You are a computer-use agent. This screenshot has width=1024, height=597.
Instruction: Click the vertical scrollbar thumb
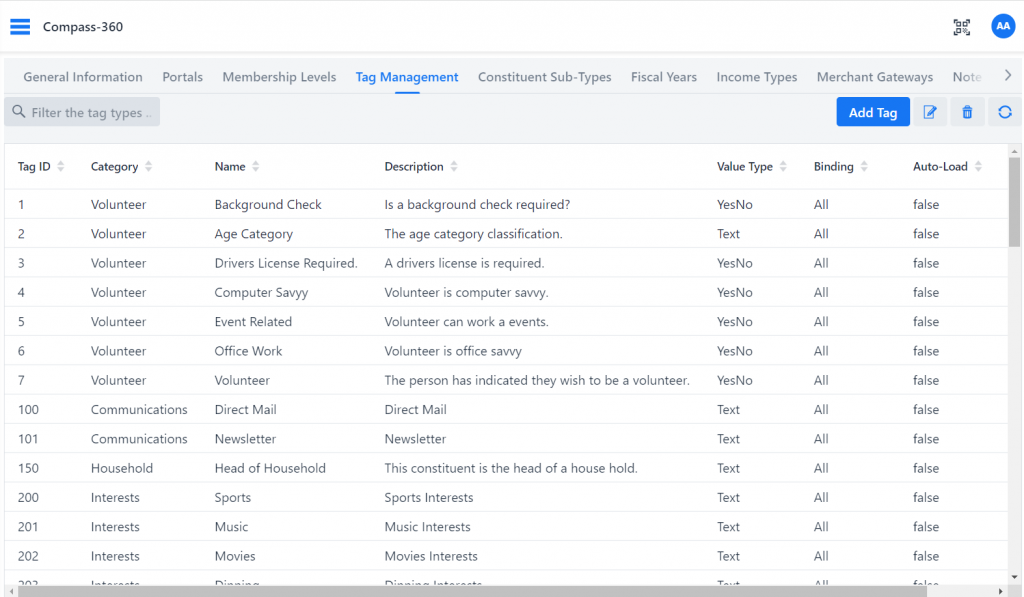click(x=1014, y=202)
